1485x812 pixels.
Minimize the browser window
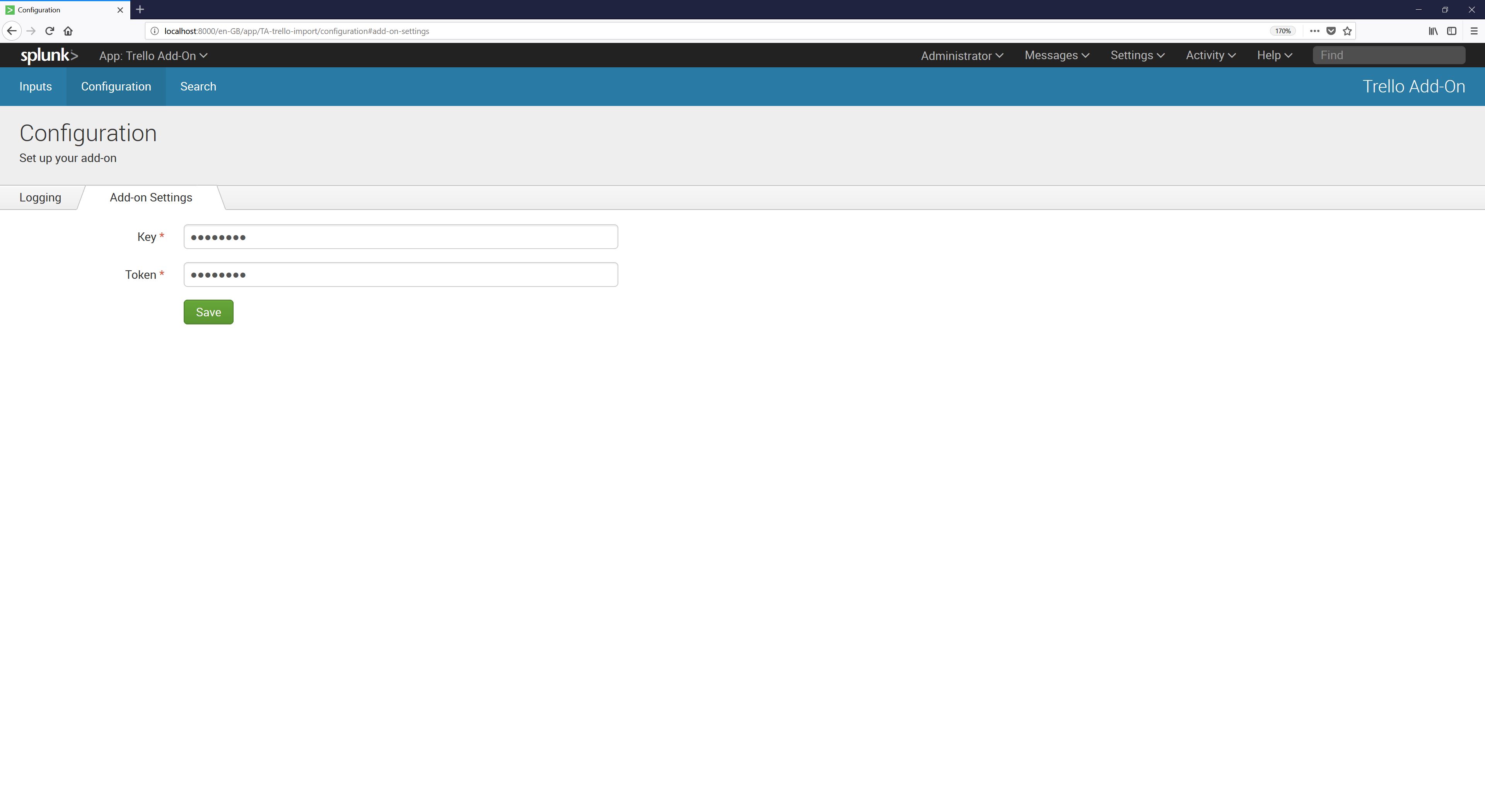pyautogui.click(x=1418, y=10)
